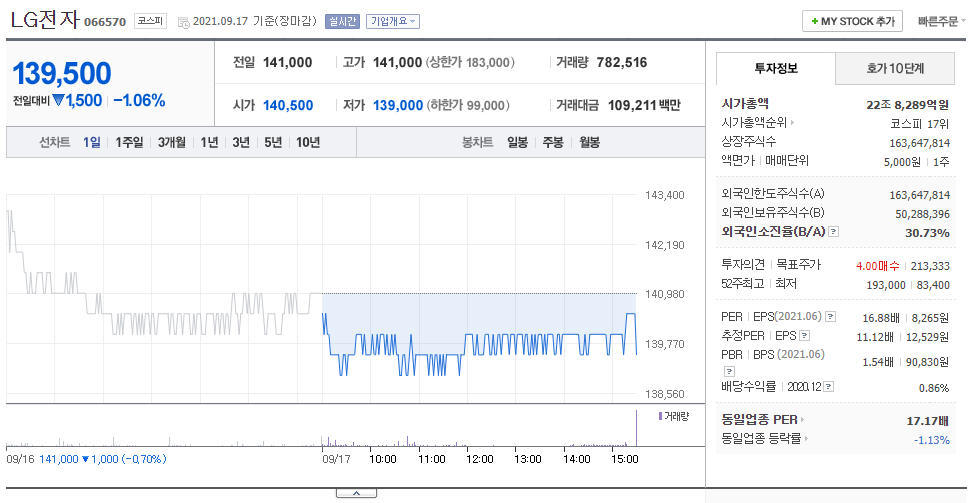Click the PBR BPS help icon
Viewport: 975px width, 503px height.
point(729,371)
